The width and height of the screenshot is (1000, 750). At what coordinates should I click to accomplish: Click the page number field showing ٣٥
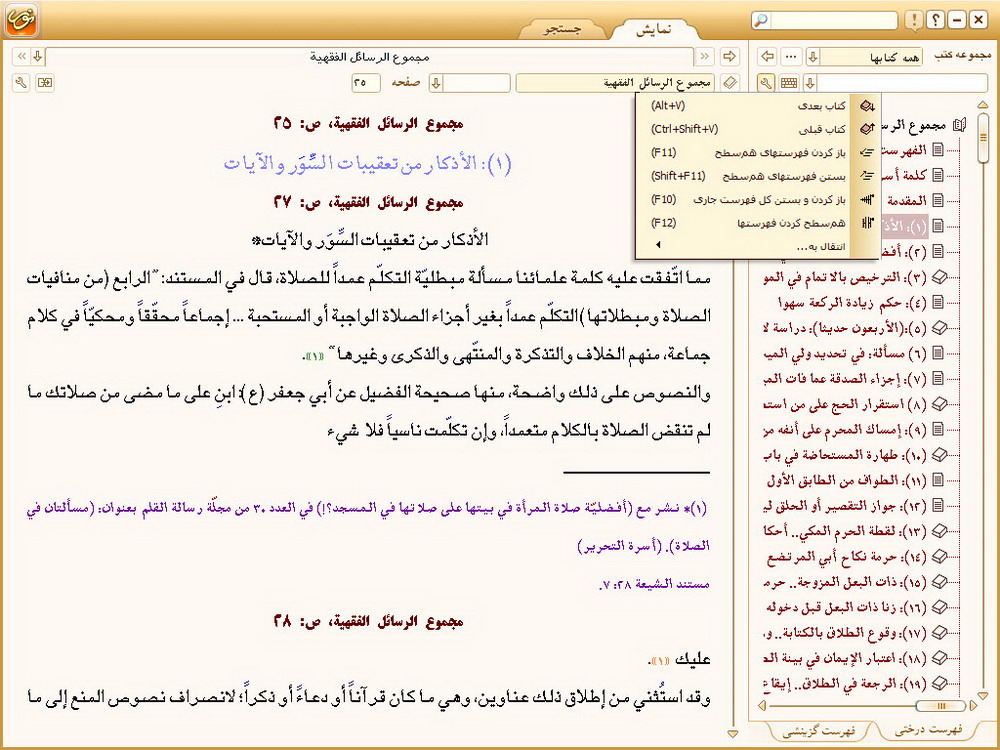tap(366, 83)
